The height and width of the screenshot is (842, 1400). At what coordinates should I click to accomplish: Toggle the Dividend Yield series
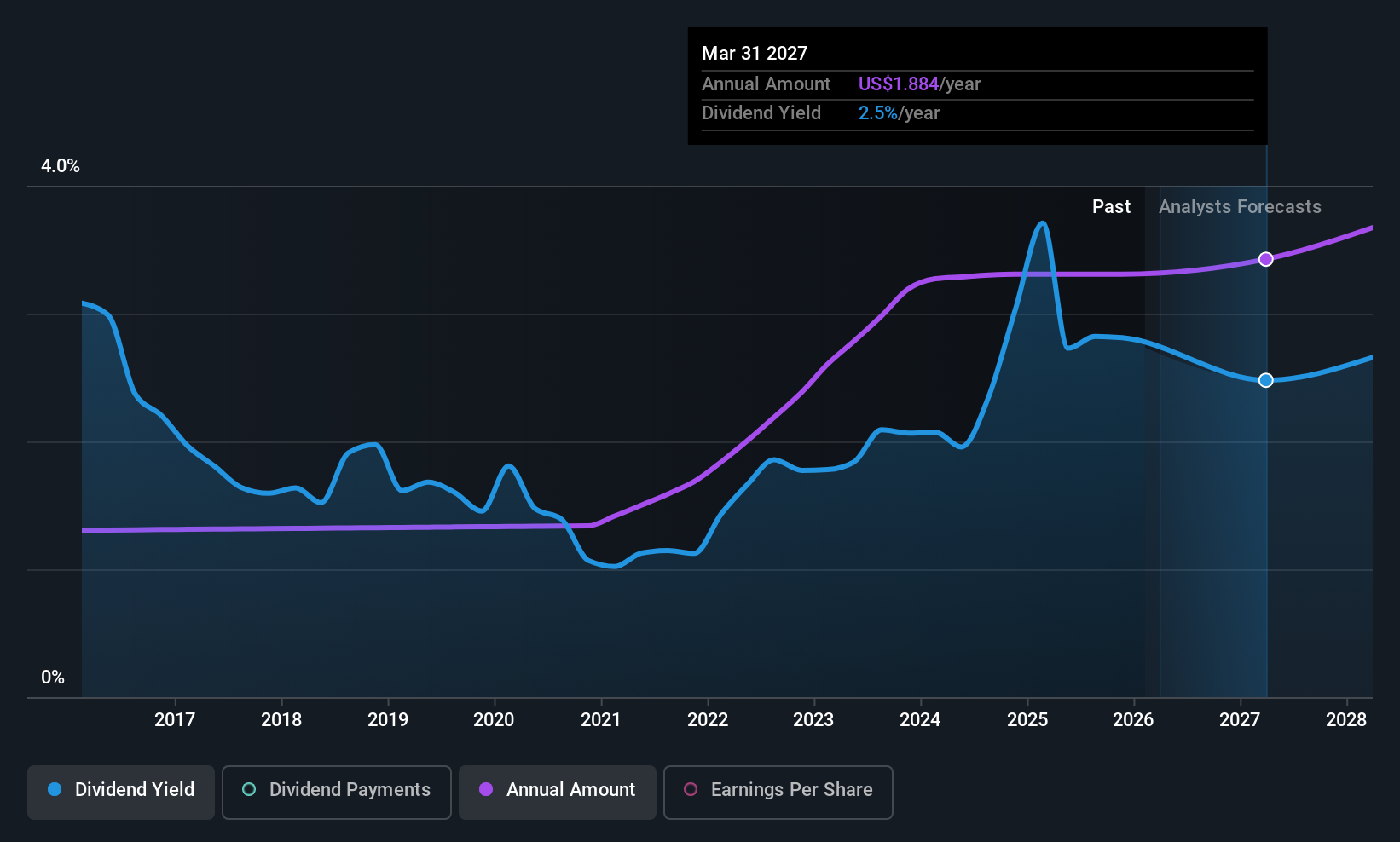pyautogui.click(x=121, y=792)
